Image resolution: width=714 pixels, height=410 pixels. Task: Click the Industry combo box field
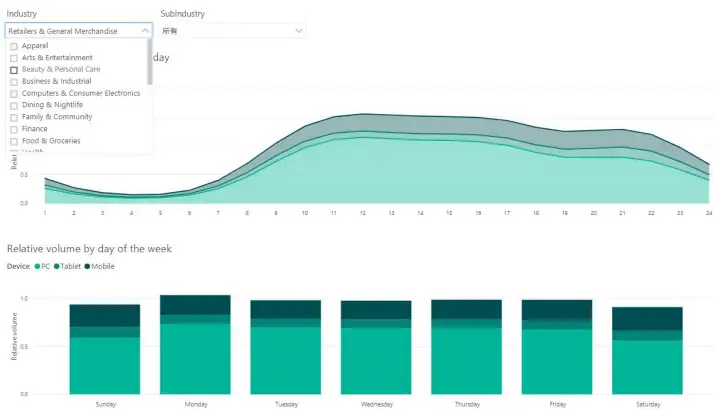79,31
